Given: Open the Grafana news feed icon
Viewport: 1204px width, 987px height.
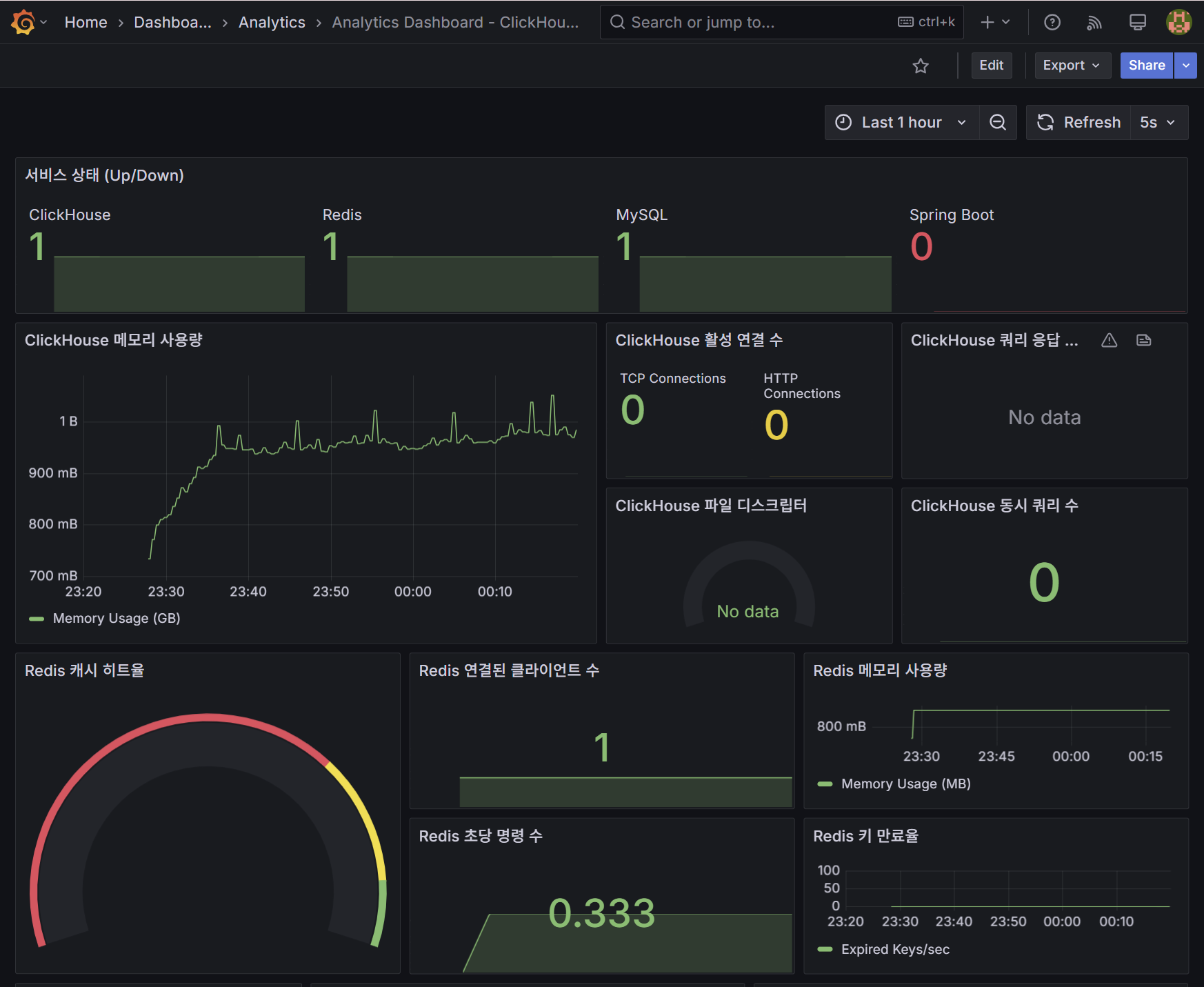Looking at the screenshot, I should (1094, 21).
